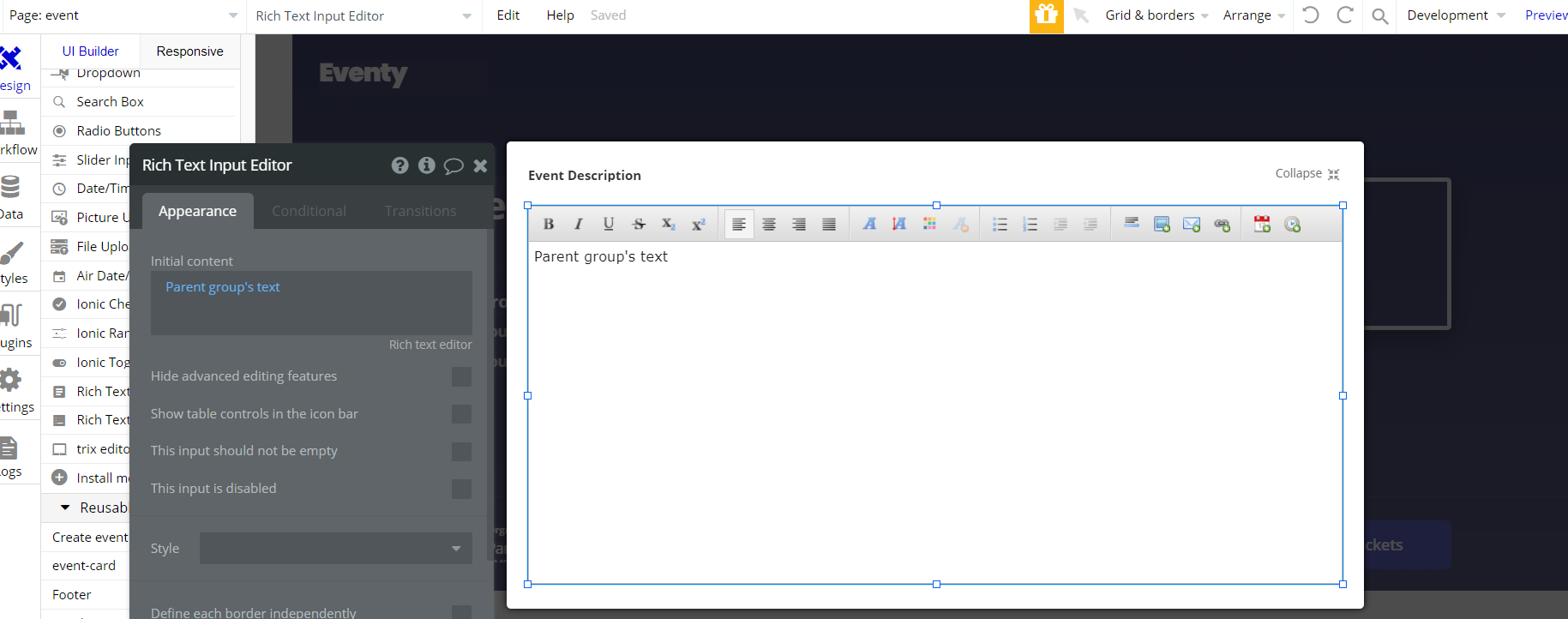Open the Data tab in sidebar

[x=11, y=198]
